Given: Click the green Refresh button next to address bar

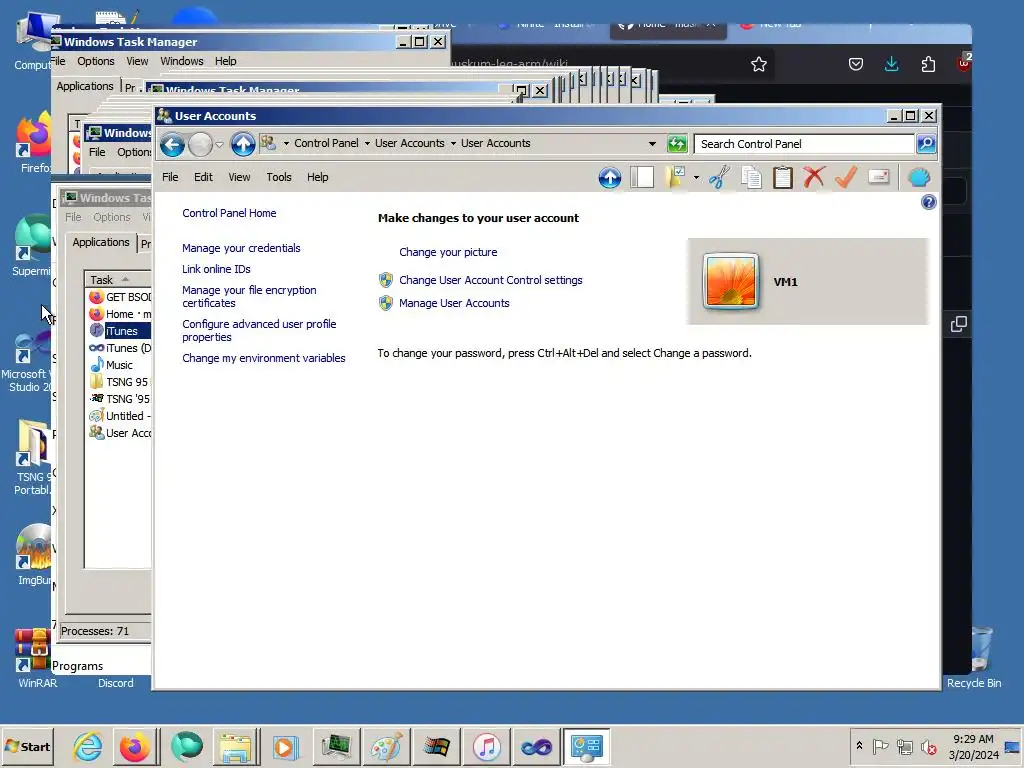Looking at the screenshot, I should click(x=677, y=144).
